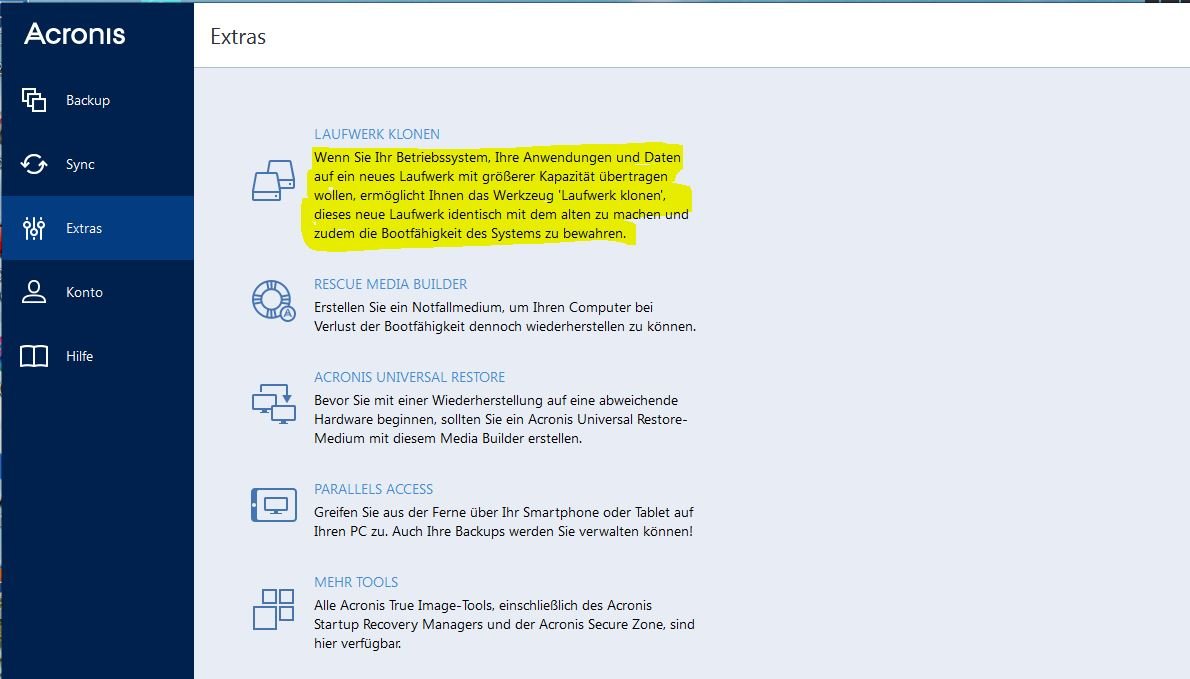Switch to the Sync section
Screen dimensions: 1190x679
click(x=97, y=164)
